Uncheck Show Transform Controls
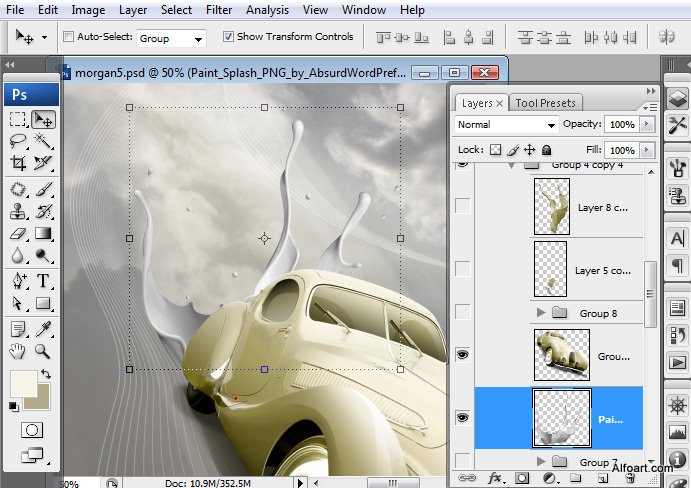691x488 pixels. pos(228,37)
